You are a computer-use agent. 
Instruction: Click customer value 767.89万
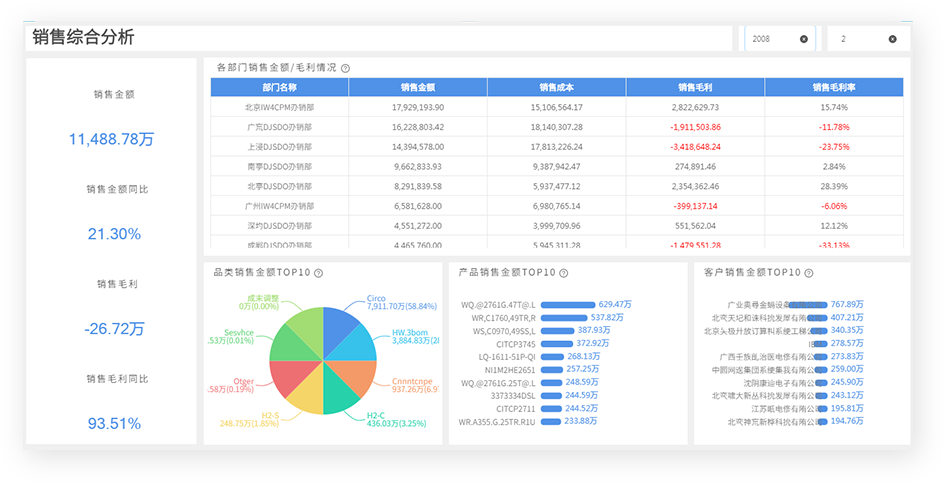click(x=847, y=305)
